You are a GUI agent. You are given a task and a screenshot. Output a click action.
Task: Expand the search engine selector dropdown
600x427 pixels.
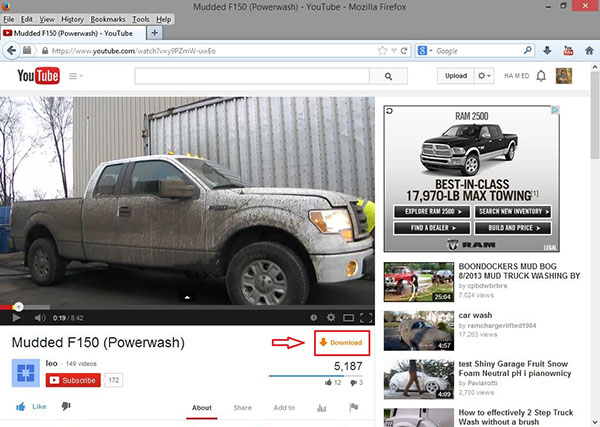(431, 51)
